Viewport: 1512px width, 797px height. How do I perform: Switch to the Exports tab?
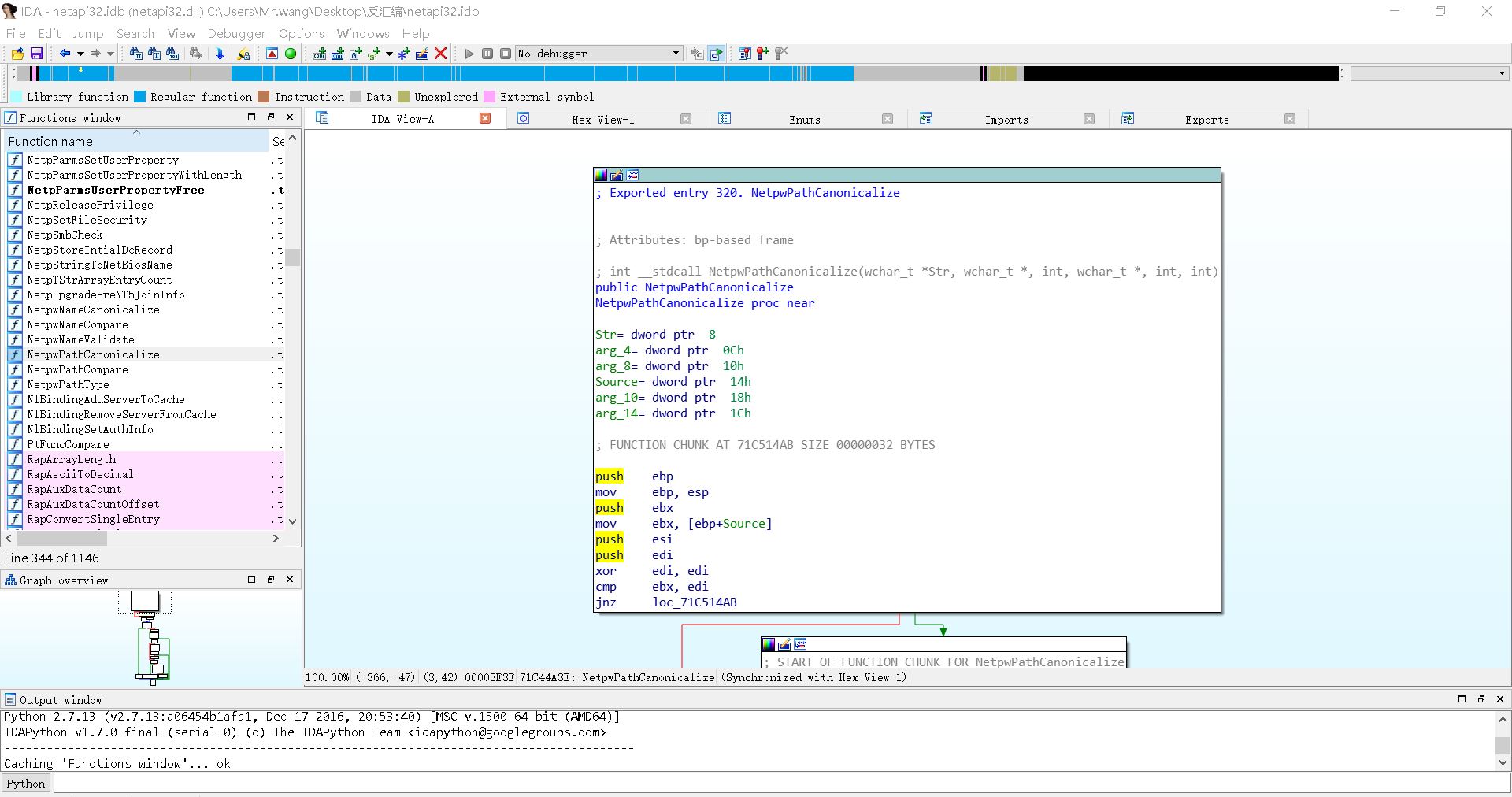1206,120
